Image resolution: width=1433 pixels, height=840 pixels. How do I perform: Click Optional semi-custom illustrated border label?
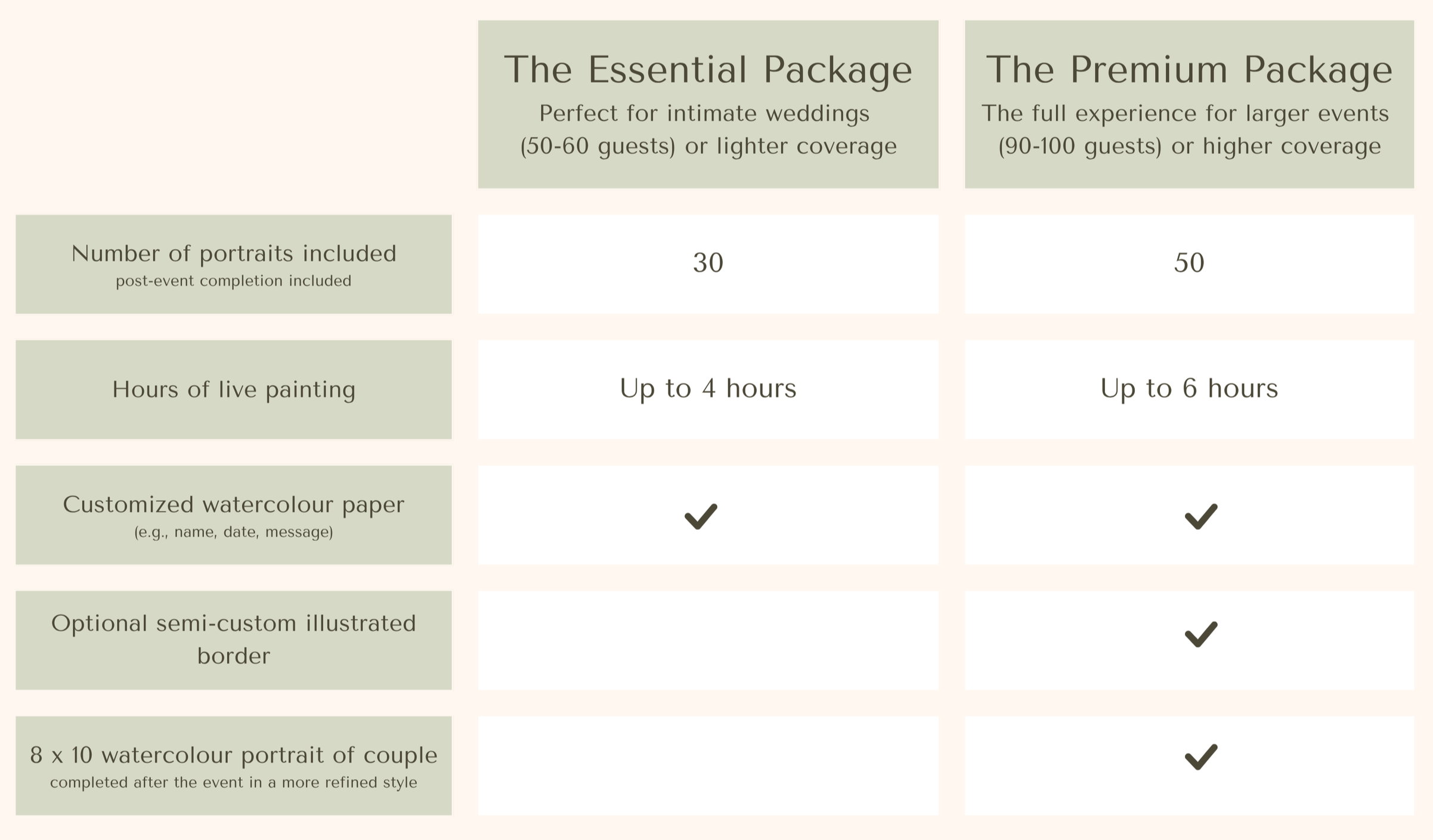pyautogui.click(x=233, y=640)
